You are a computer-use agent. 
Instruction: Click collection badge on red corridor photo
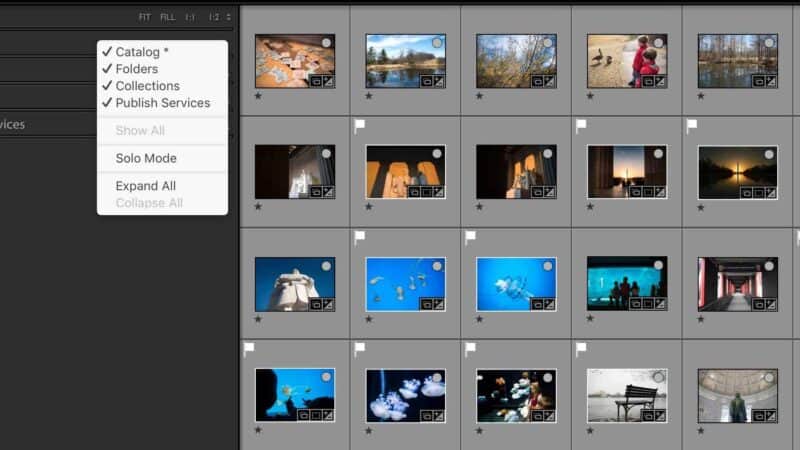(759, 305)
